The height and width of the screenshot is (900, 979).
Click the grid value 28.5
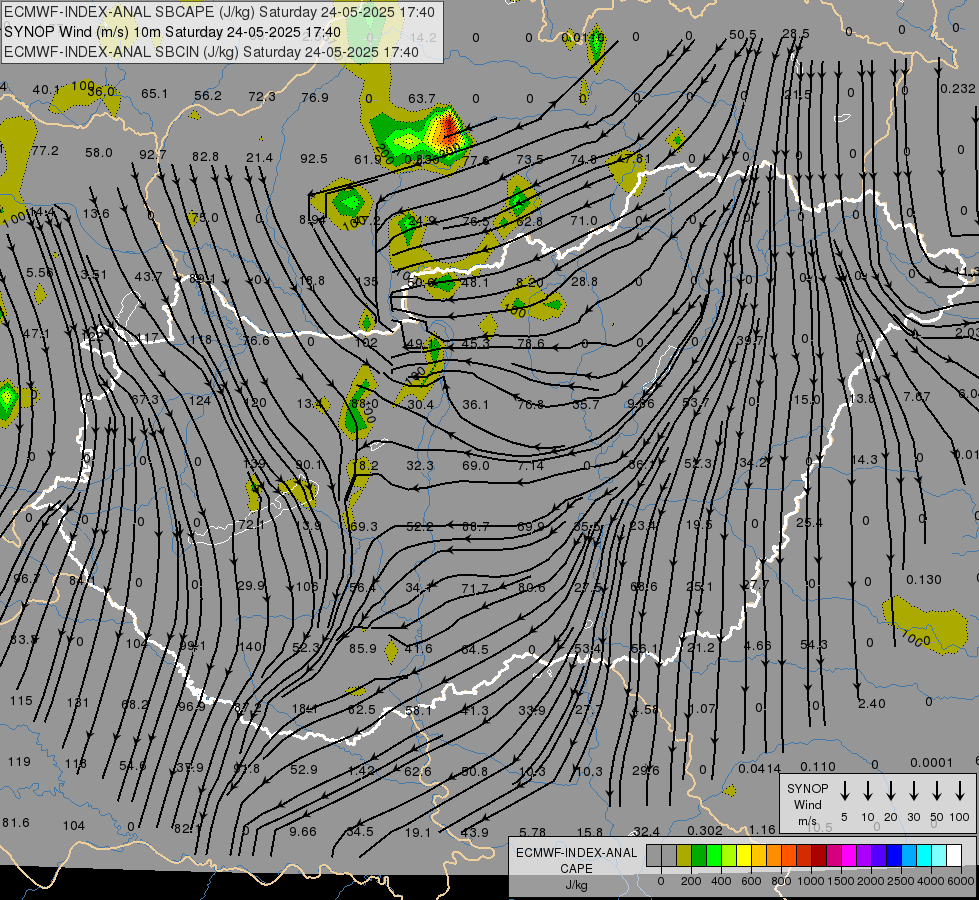[x=795, y=34]
